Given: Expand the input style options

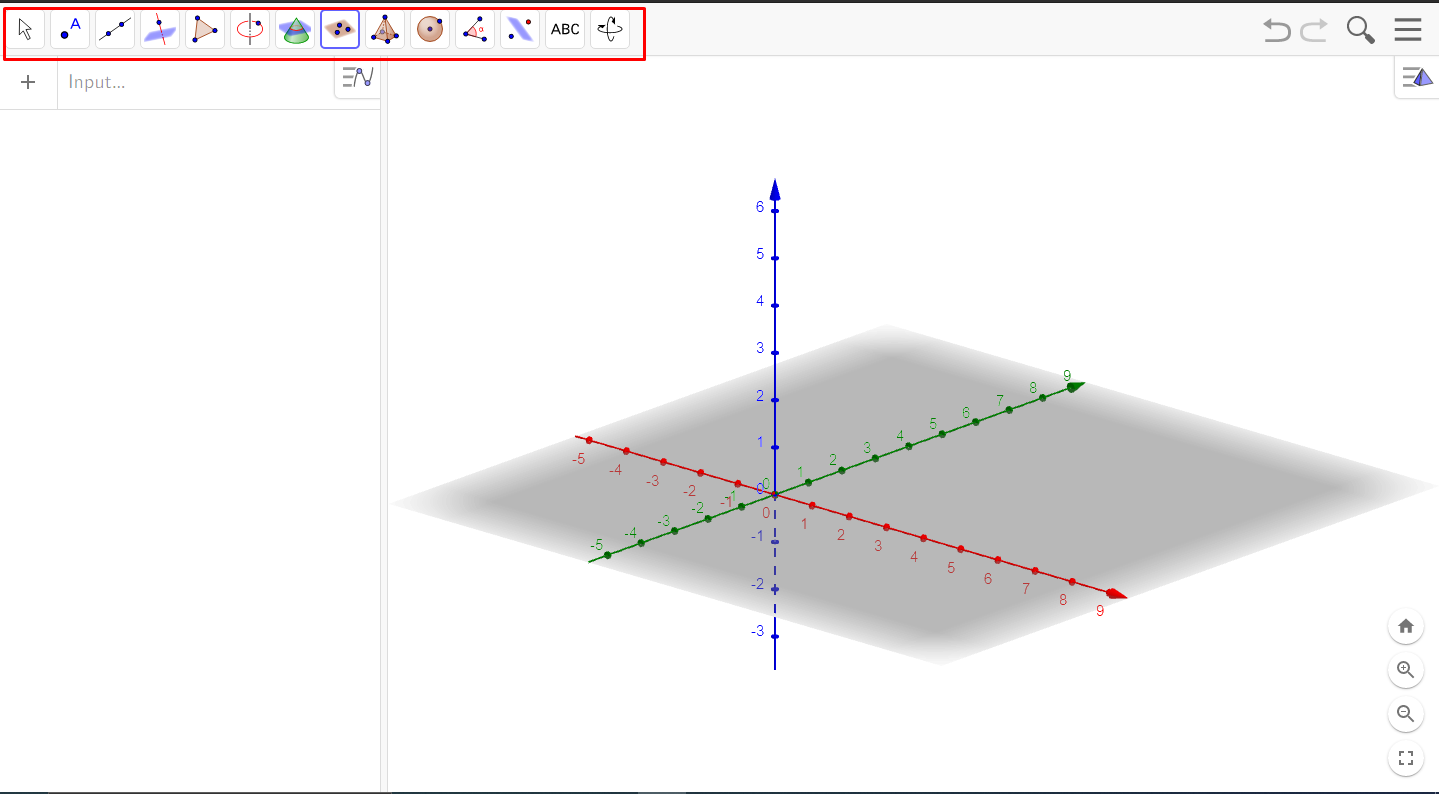Looking at the screenshot, I should click(x=356, y=78).
